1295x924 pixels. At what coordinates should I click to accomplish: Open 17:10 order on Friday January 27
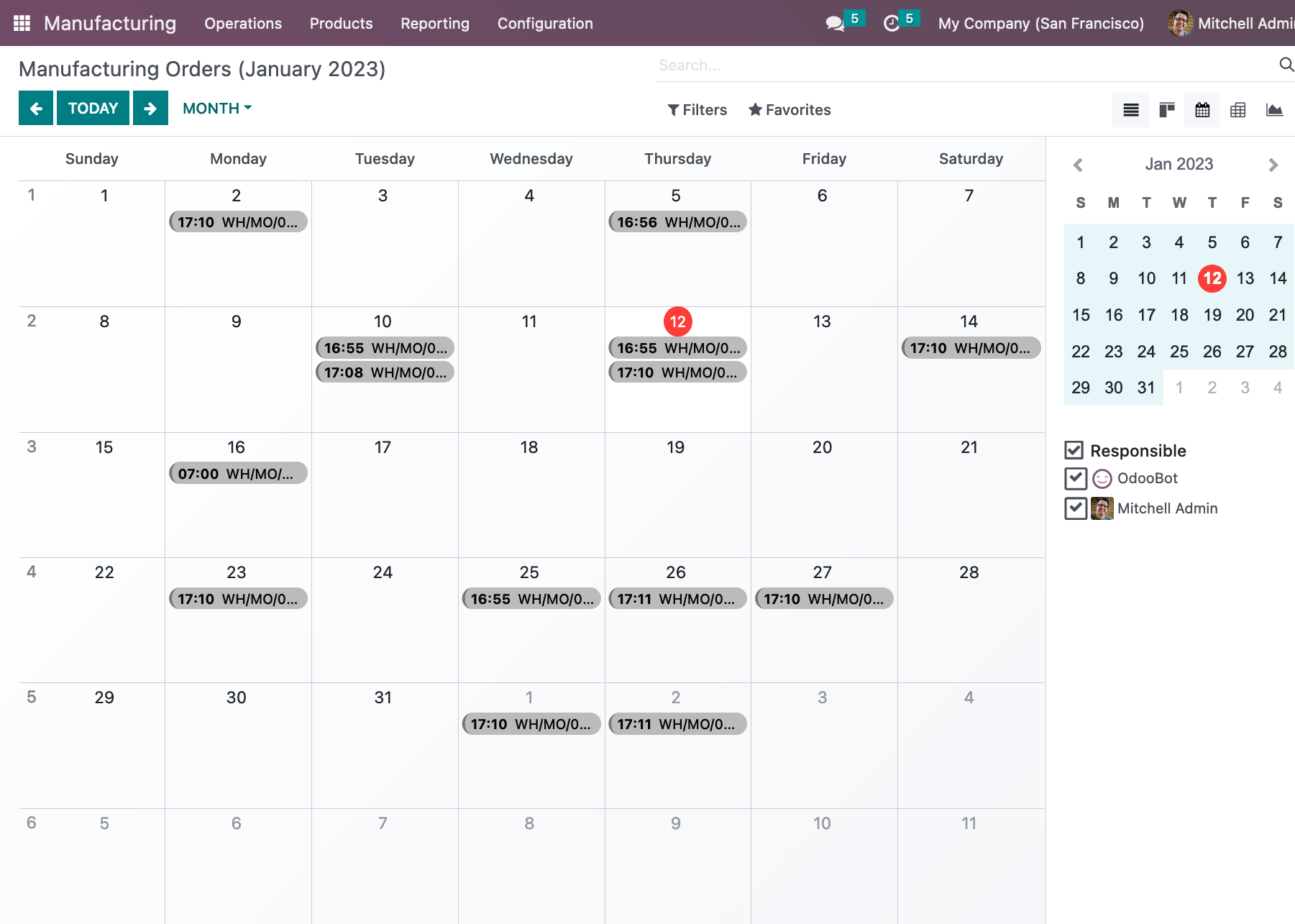click(824, 598)
